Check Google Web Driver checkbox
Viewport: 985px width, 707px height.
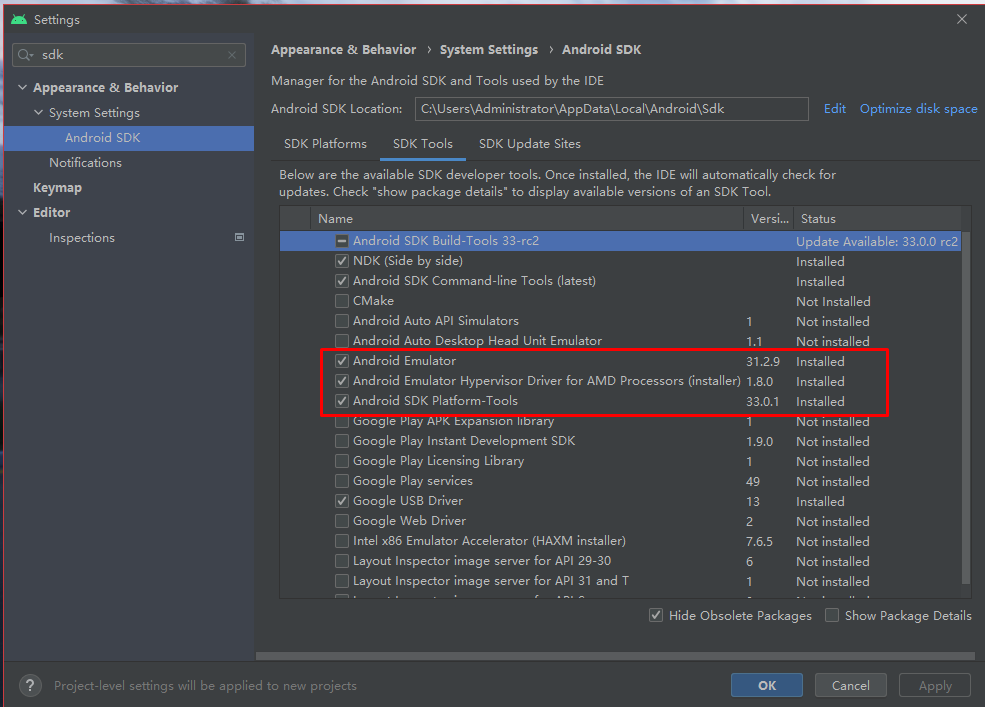tap(342, 521)
